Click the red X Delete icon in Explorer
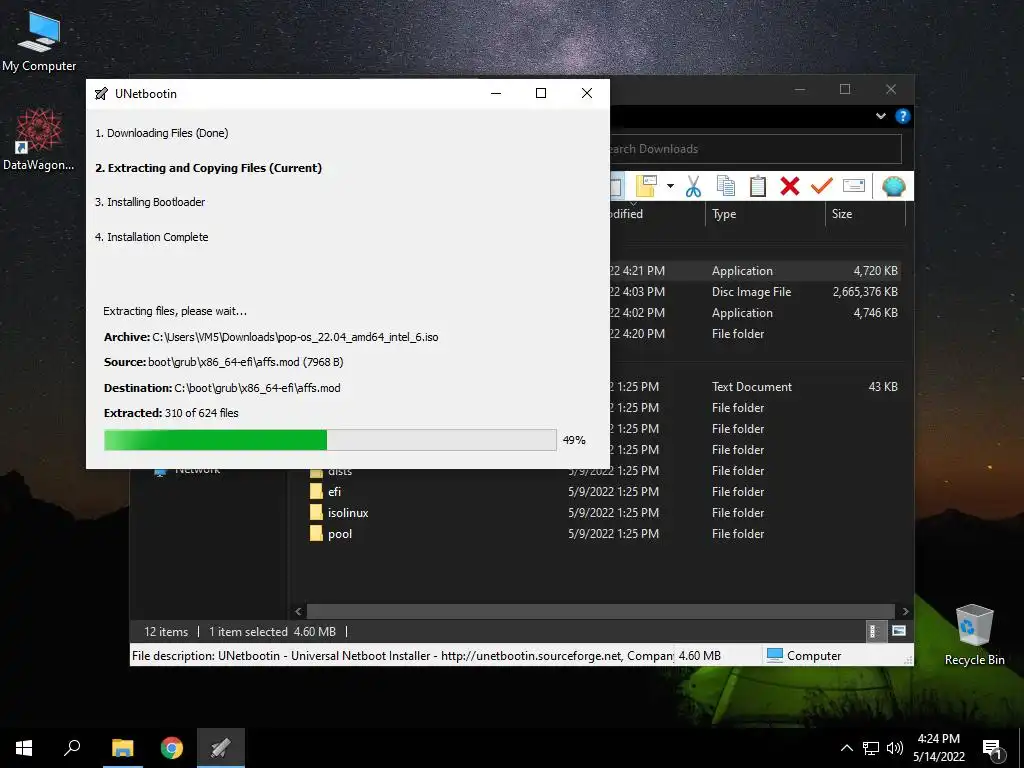The image size is (1024, 768). click(790, 187)
